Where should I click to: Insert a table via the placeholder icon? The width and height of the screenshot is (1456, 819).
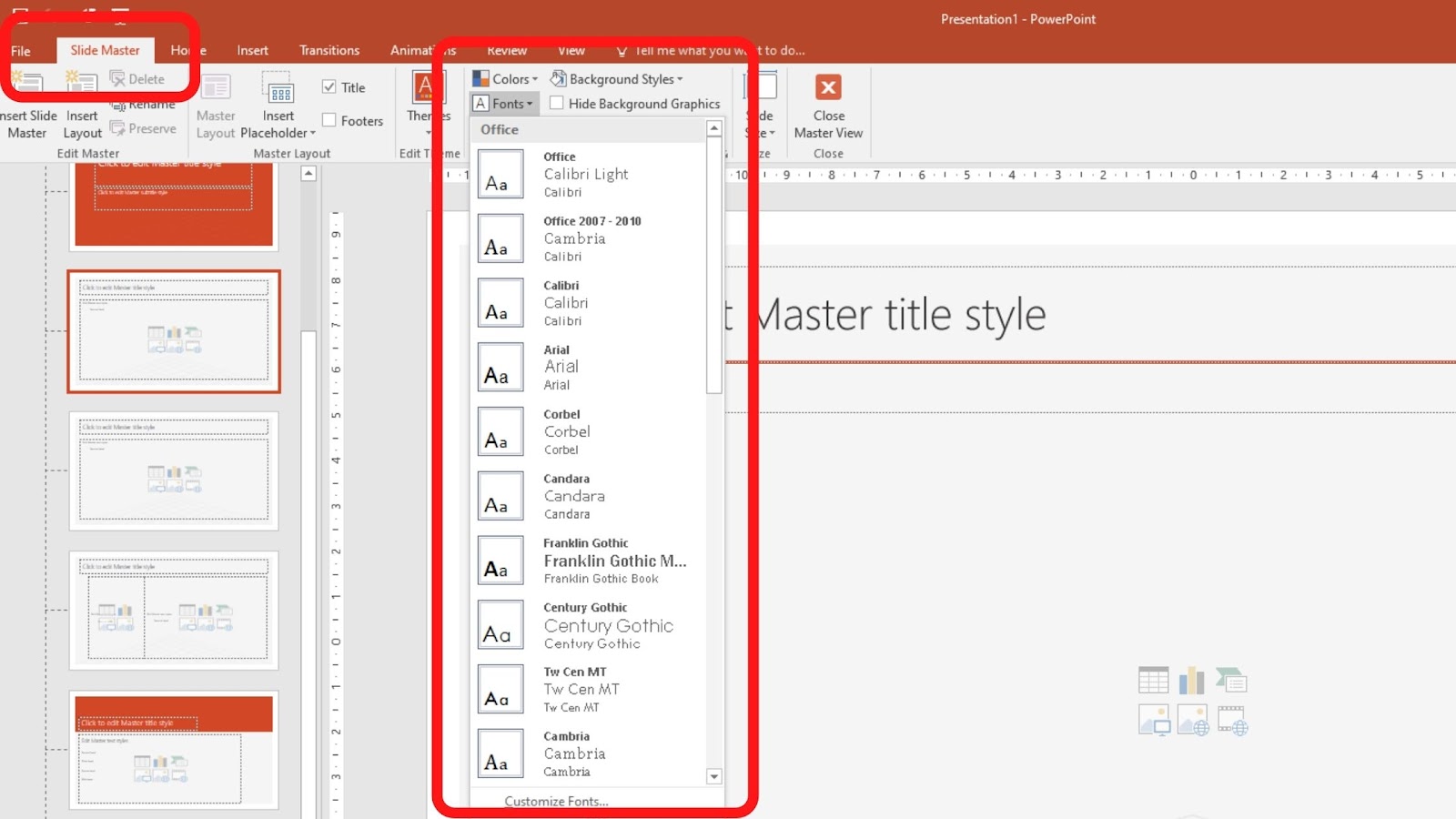point(1153,680)
